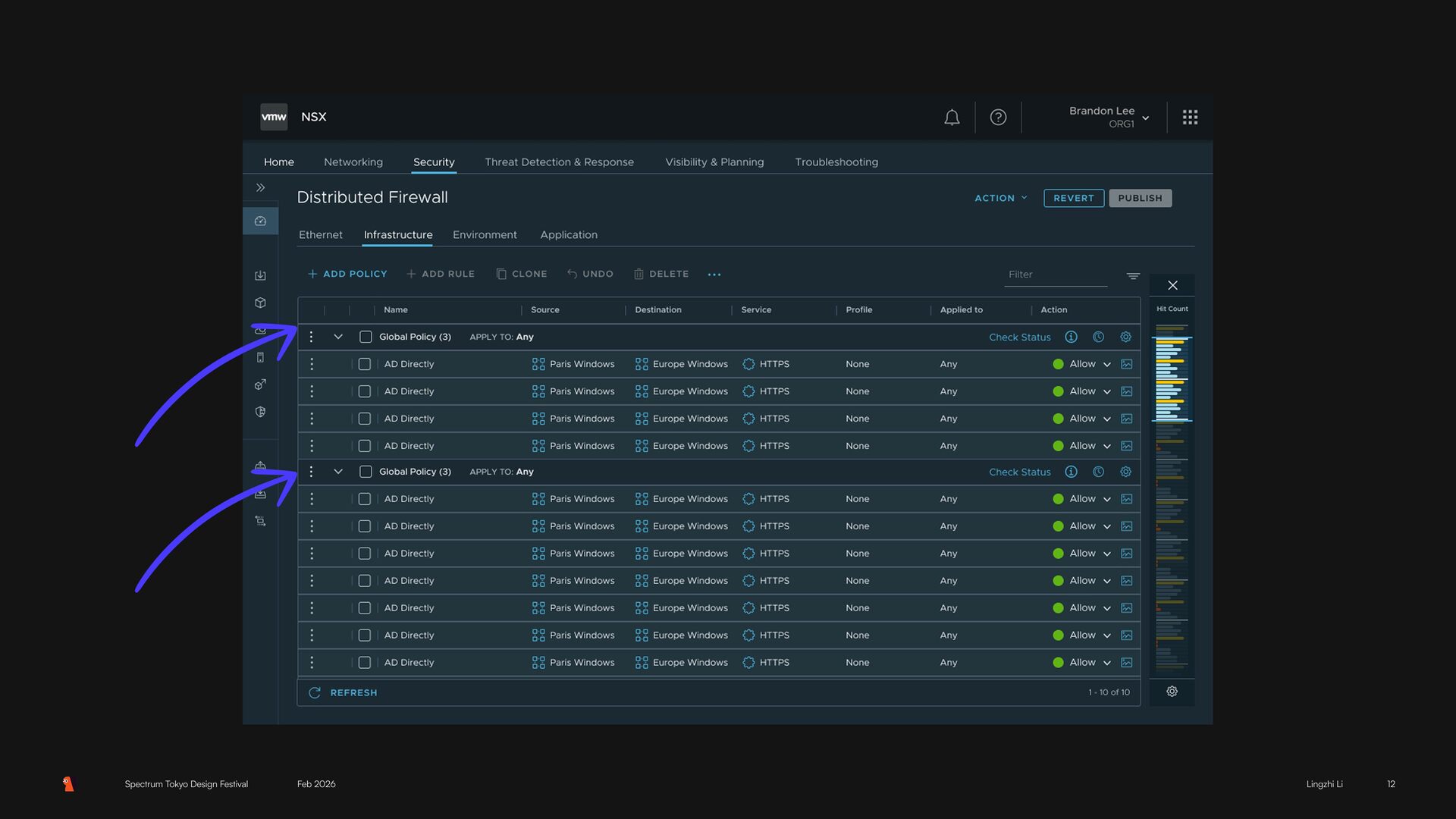Click the first Check Status link
This screenshot has height=819, width=1456.
(x=1019, y=337)
